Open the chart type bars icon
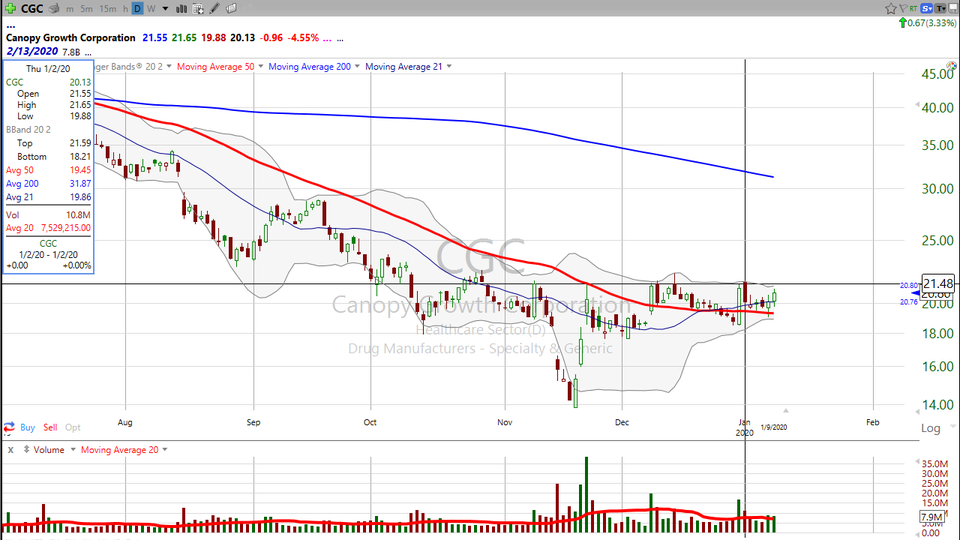Screen dimensions: 960x540 pyautogui.click(x=181, y=9)
